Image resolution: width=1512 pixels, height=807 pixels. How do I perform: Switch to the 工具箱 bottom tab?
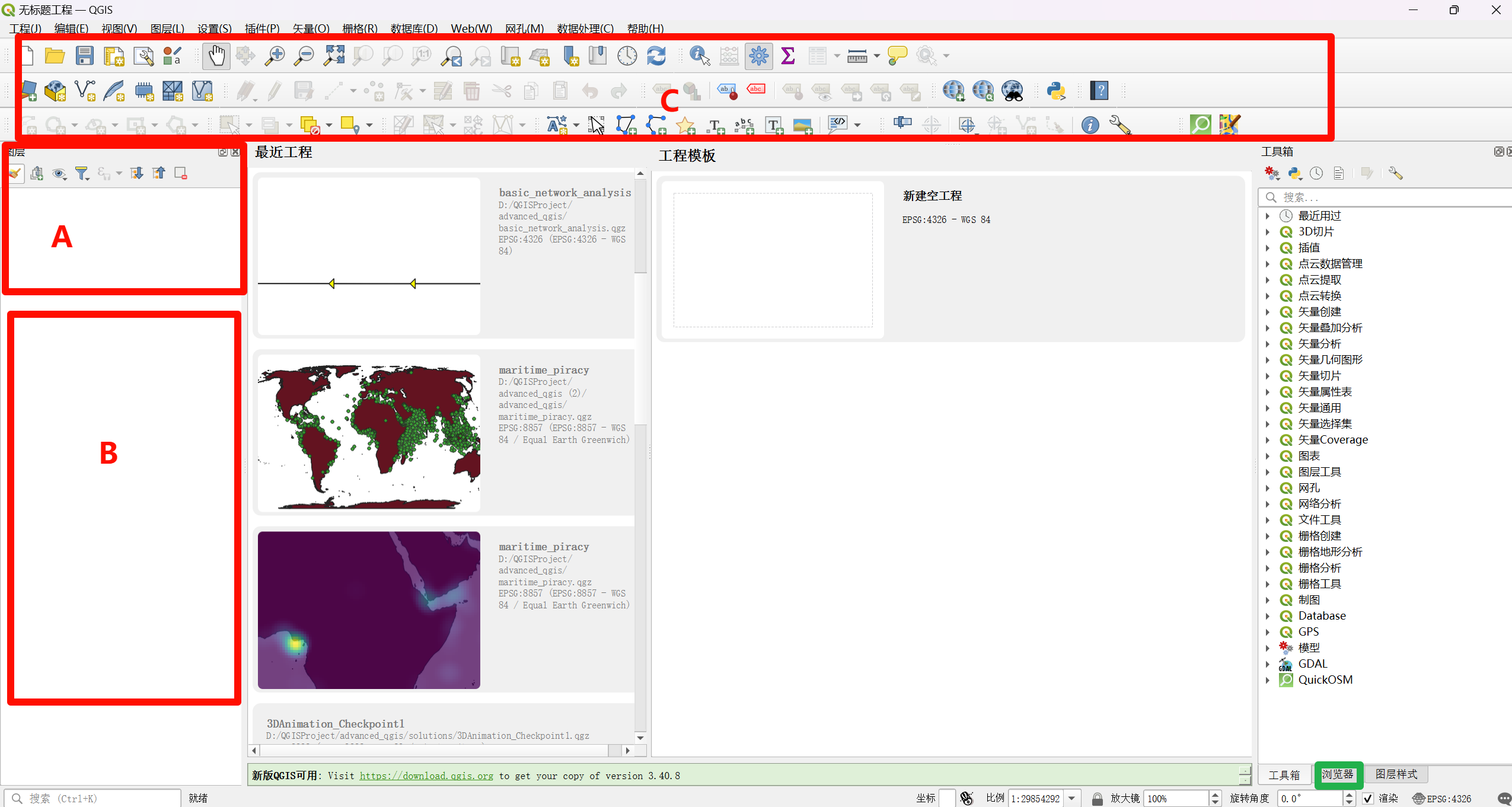click(1284, 774)
